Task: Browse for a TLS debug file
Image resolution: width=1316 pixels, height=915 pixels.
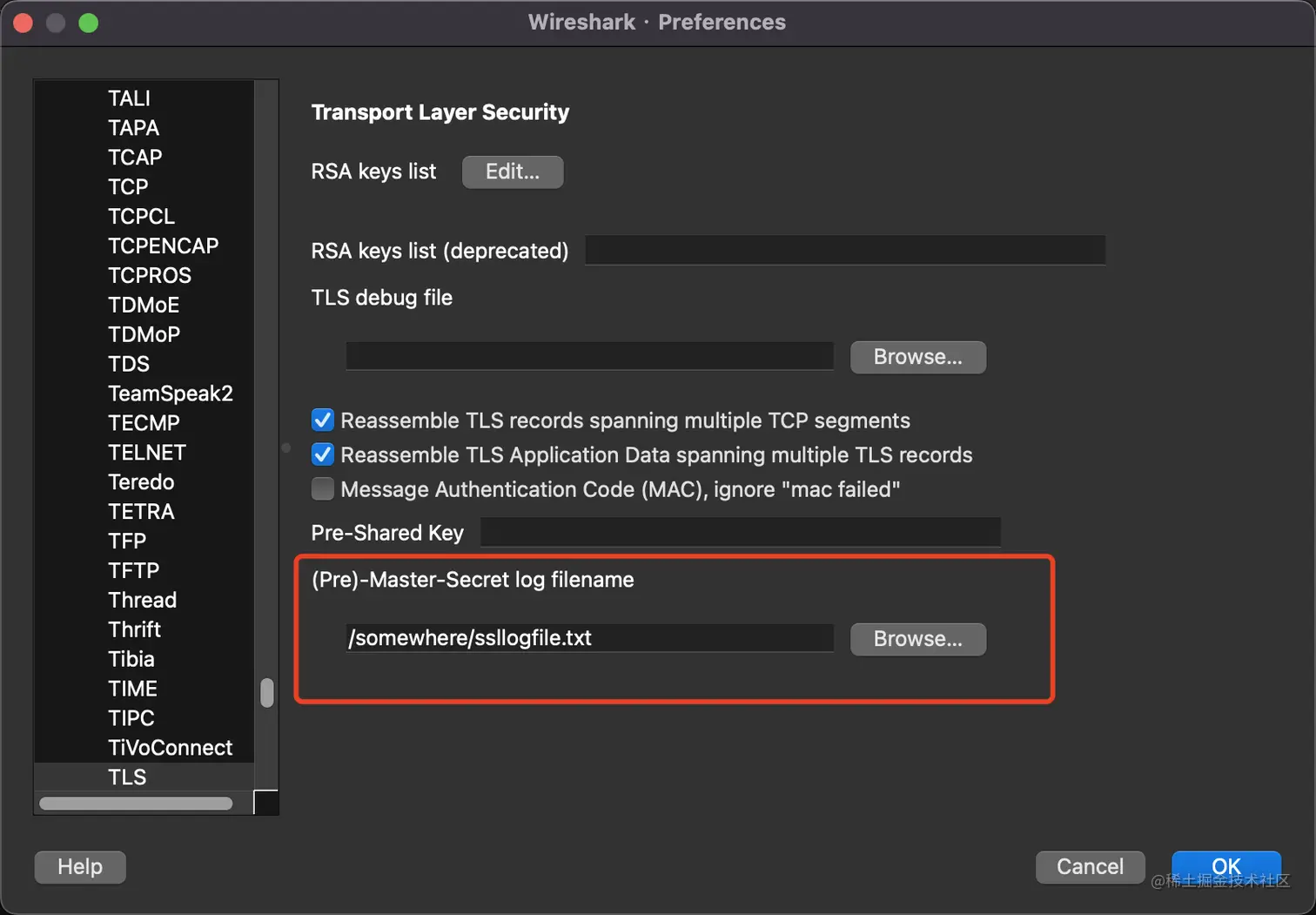Action: point(918,357)
